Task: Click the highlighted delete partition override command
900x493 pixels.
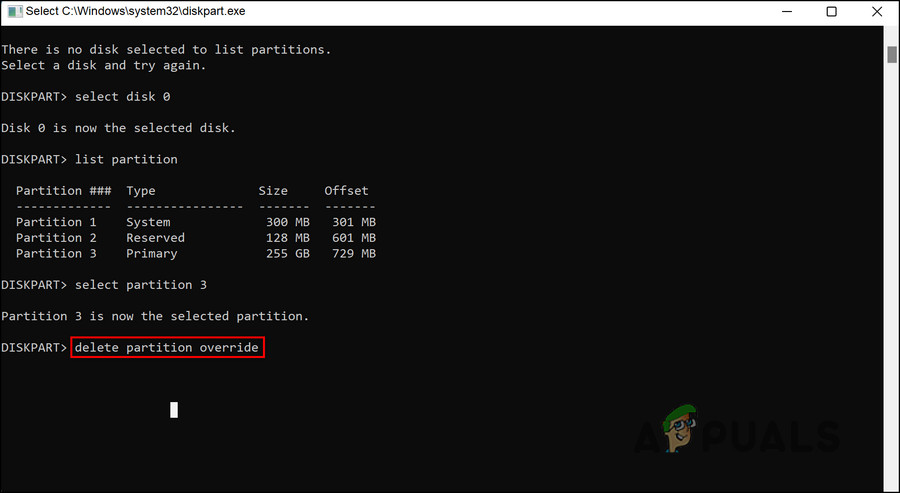Action: pyautogui.click(x=167, y=347)
